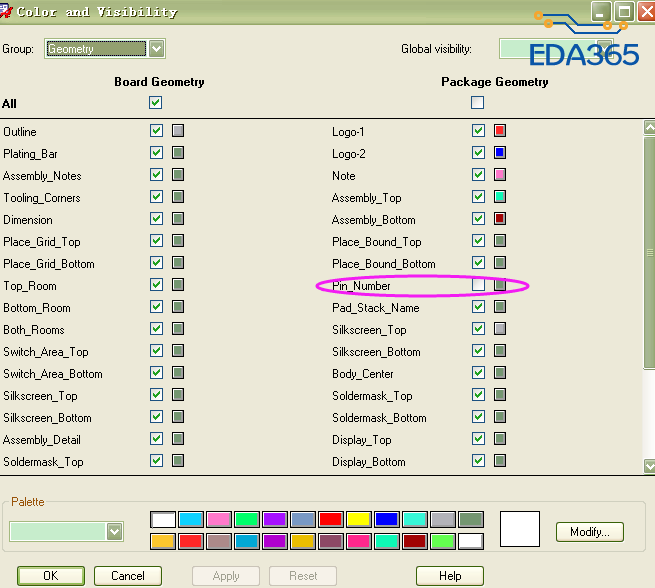655x588 pixels.
Task: Click the Display_Top label
Action: (x=362, y=440)
